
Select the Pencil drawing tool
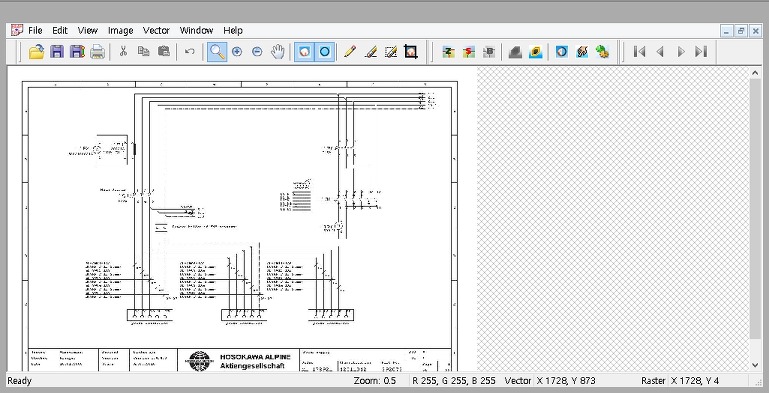[350, 52]
